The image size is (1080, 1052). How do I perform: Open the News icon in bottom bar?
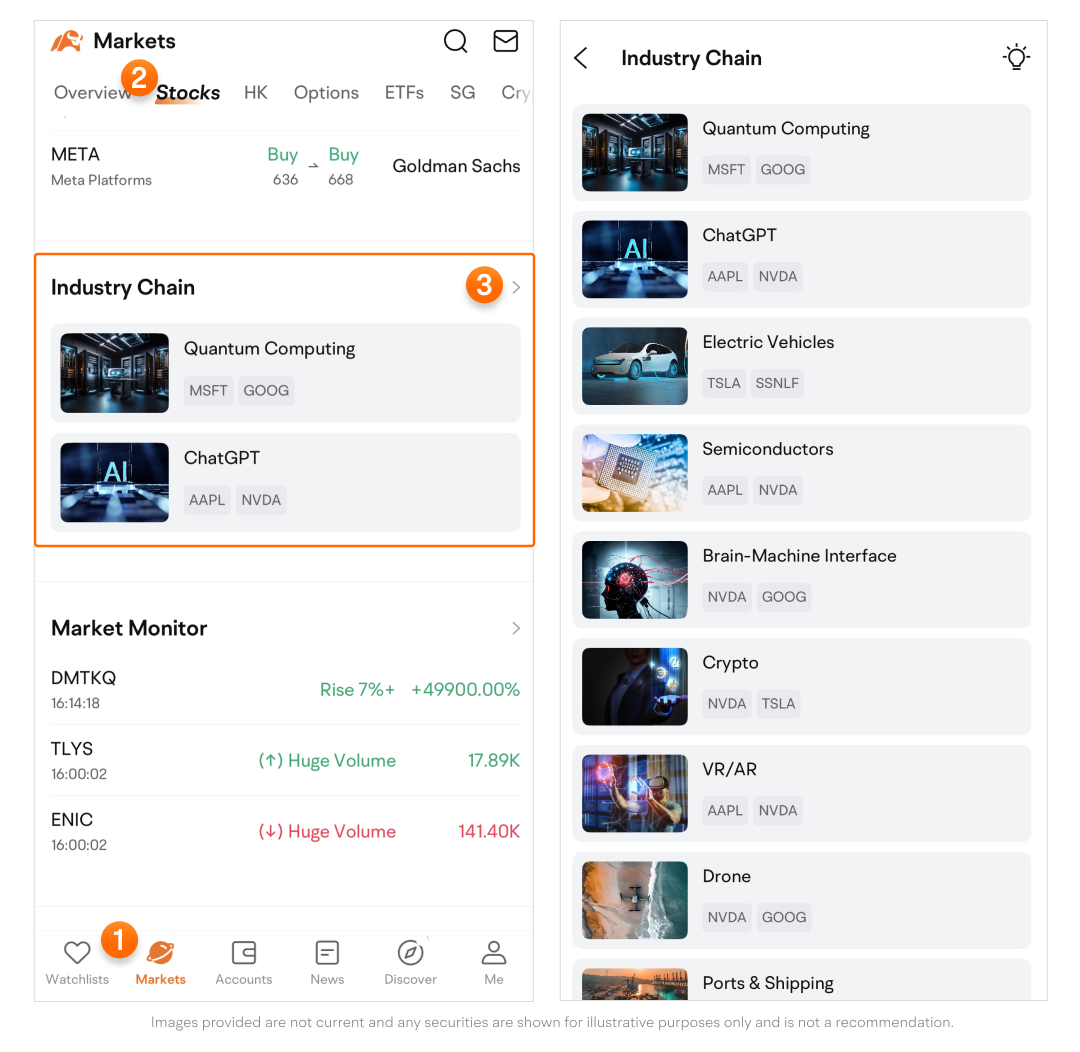(x=327, y=953)
